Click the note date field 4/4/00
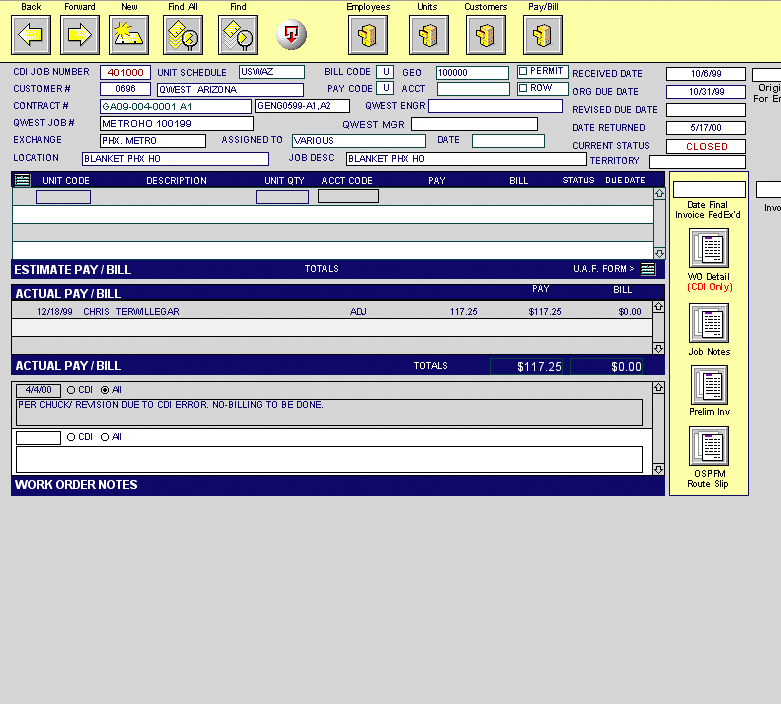The image size is (781, 704). [38, 390]
